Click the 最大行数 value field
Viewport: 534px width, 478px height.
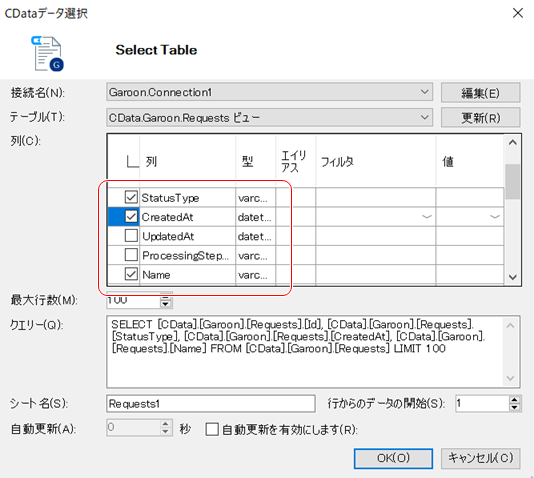(133, 300)
